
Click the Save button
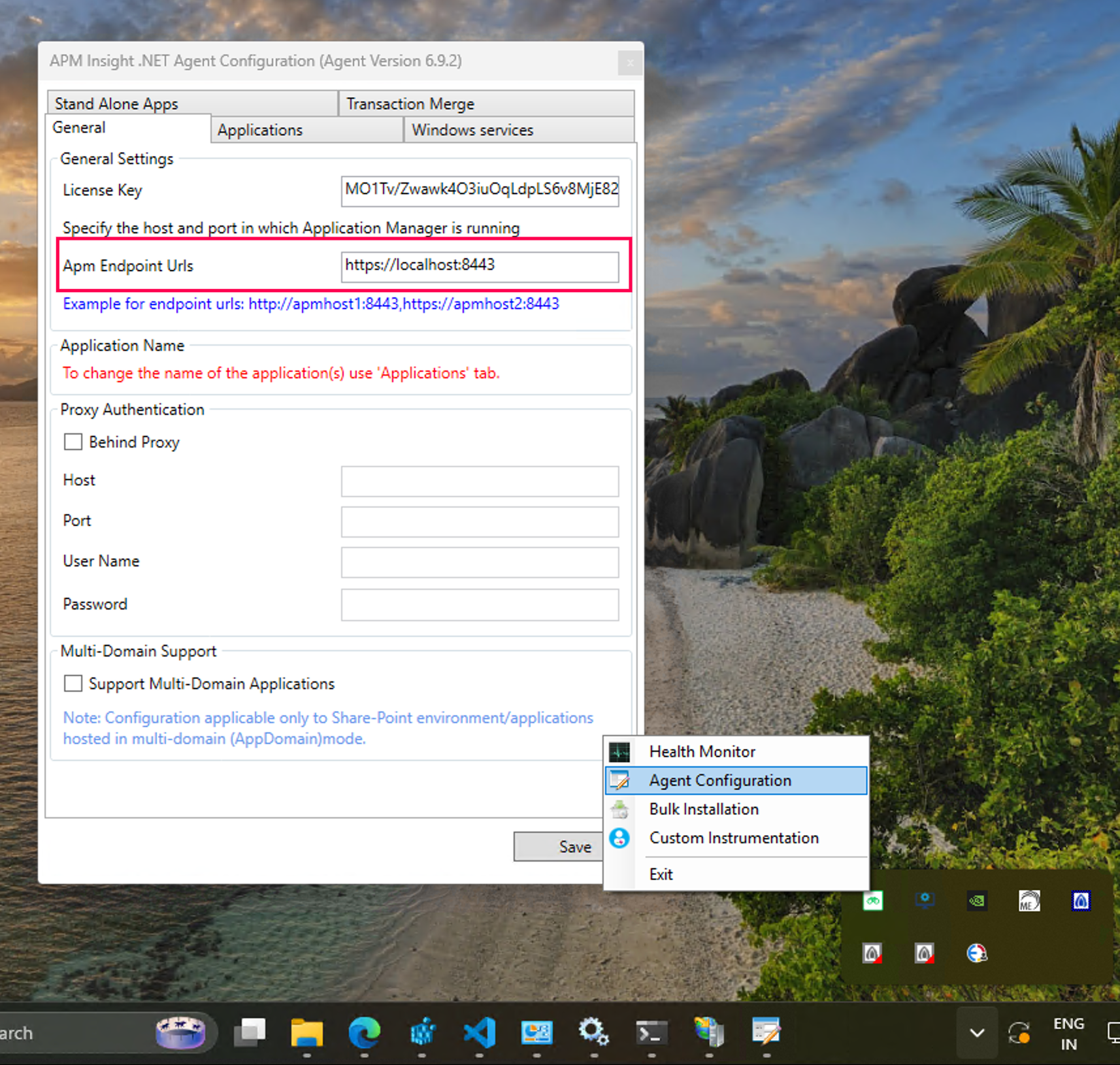559,847
